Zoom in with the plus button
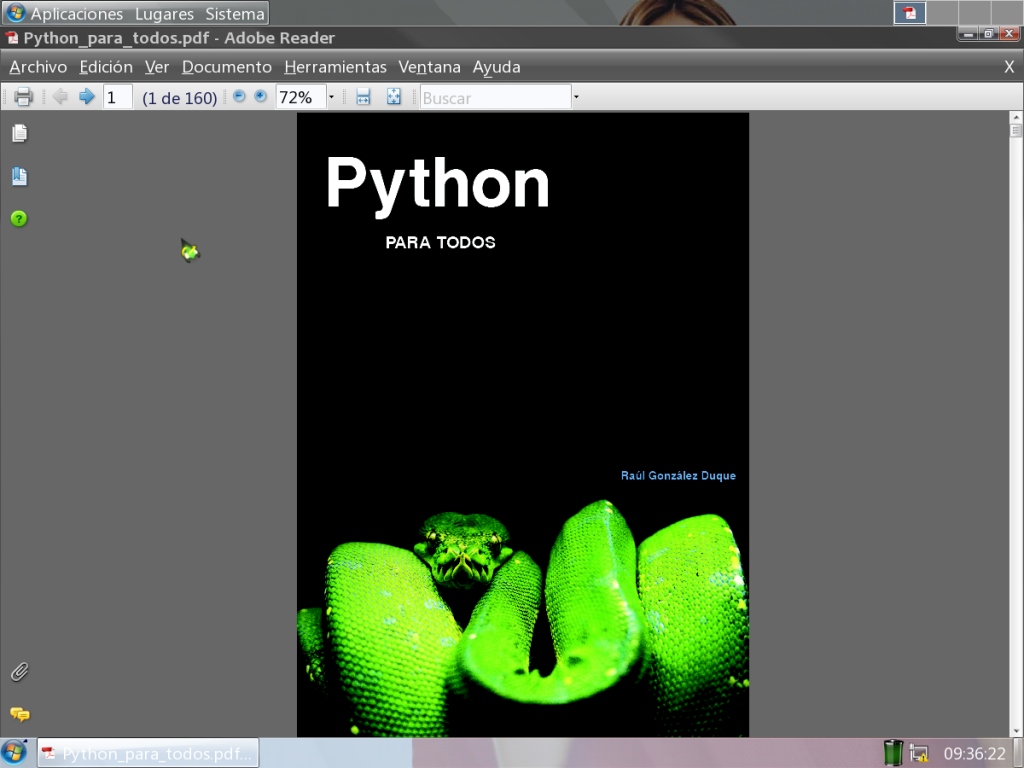The height and width of the screenshot is (768, 1024). point(261,97)
